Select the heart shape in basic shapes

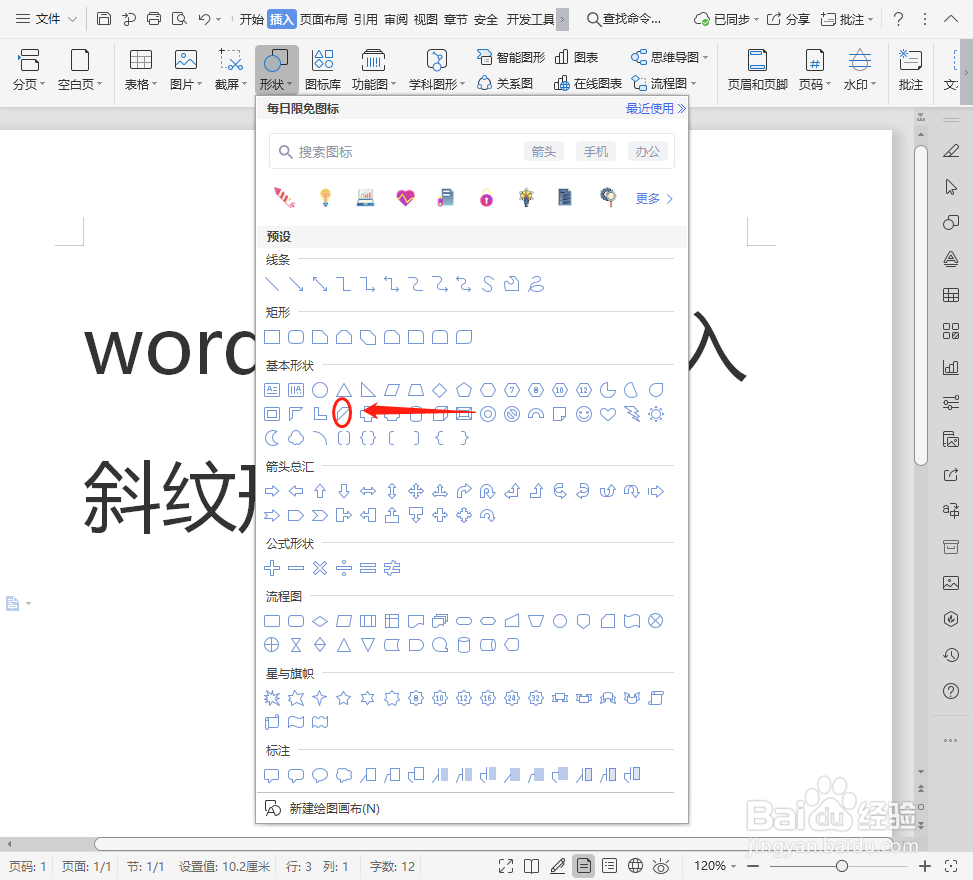(x=608, y=414)
